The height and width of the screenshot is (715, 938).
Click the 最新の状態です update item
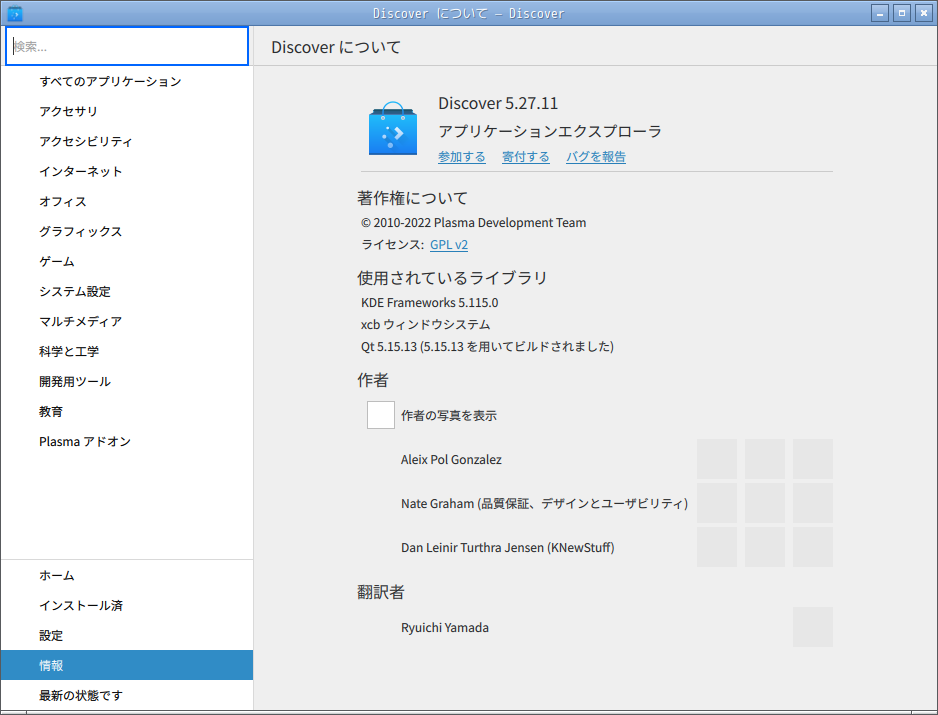(x=127, y=695)
